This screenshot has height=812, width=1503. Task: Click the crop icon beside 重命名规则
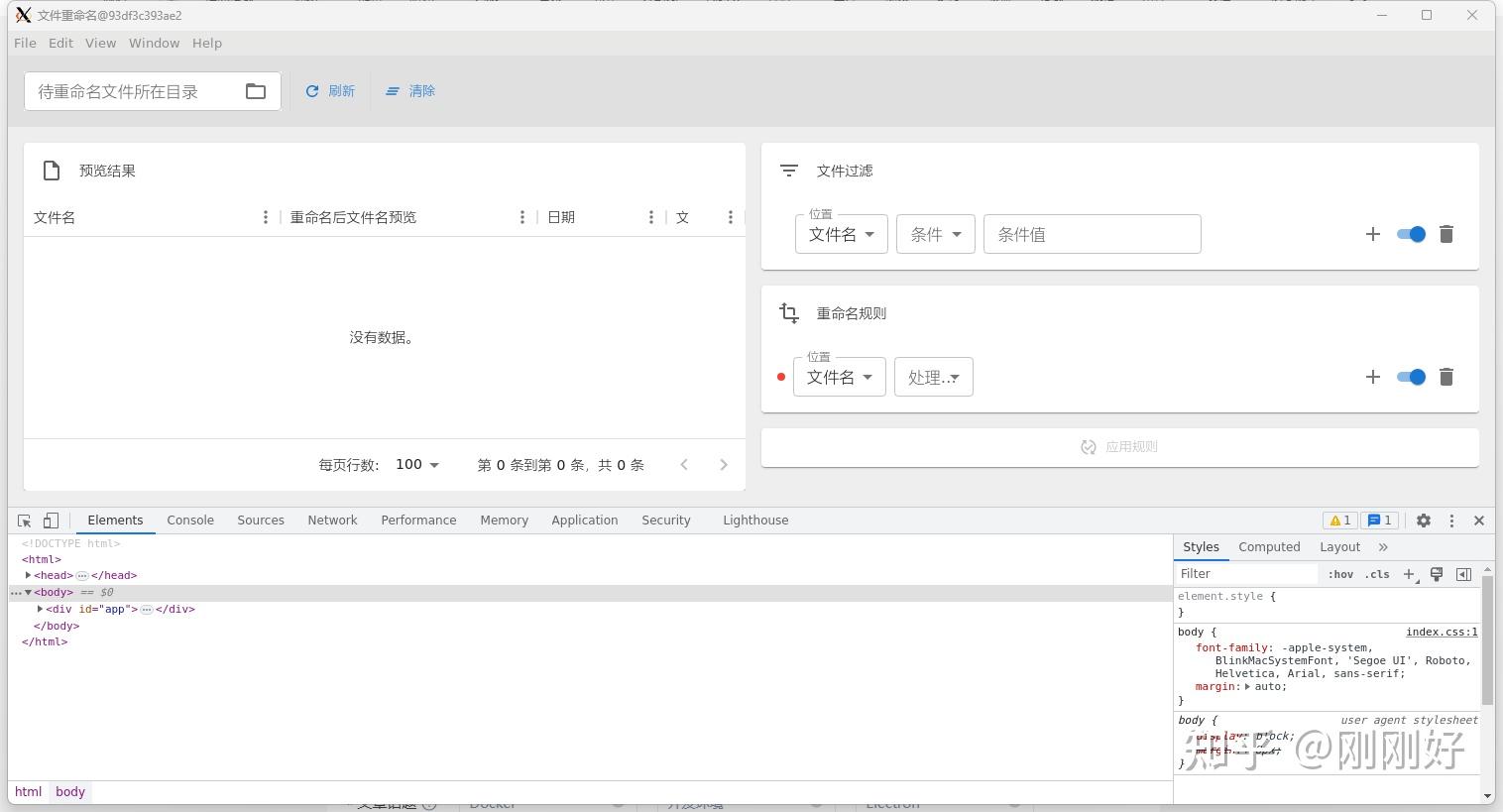point(788,312)
